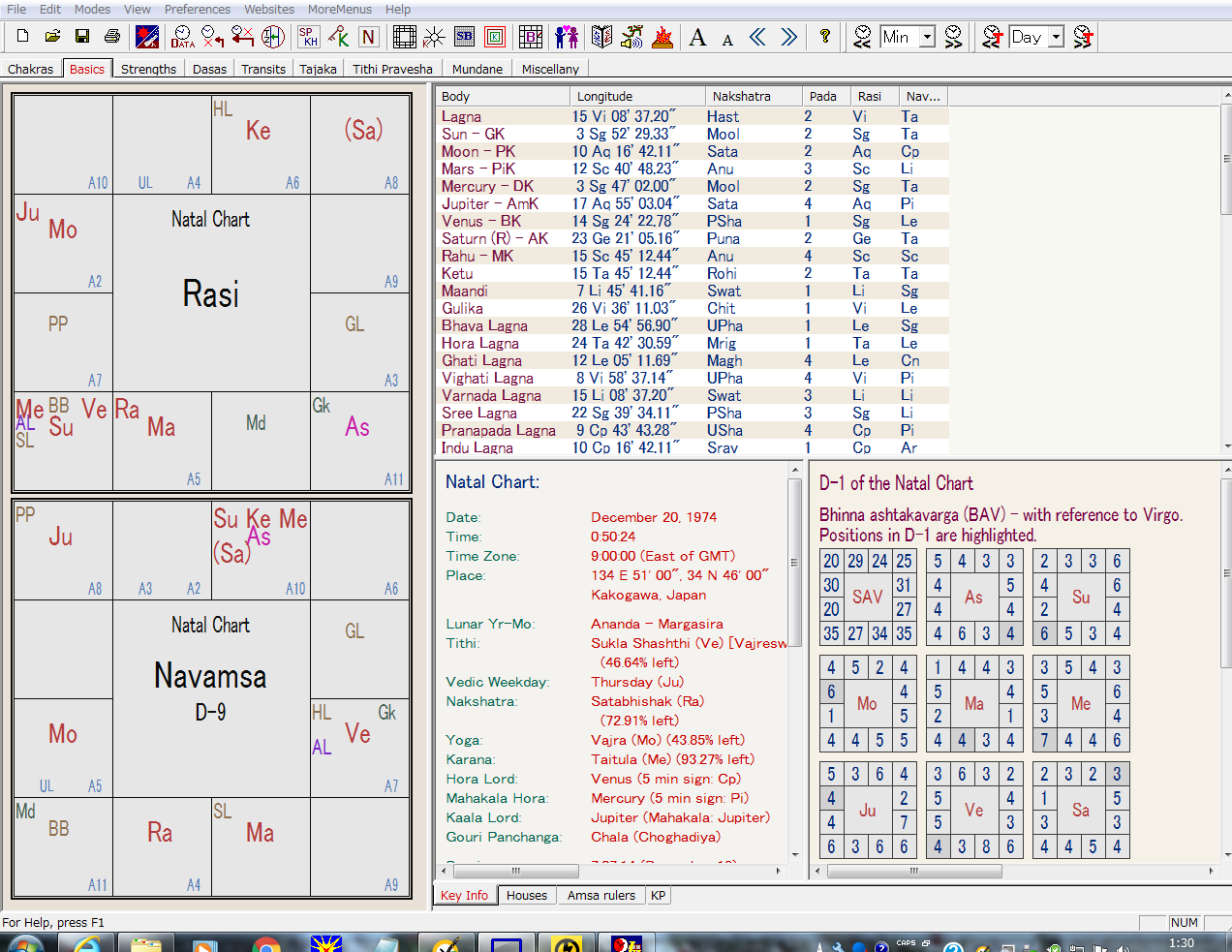Screen dimensions: 1232x952
Task: Open the birth DATA clock icon
Action: (x=182, y=37)
